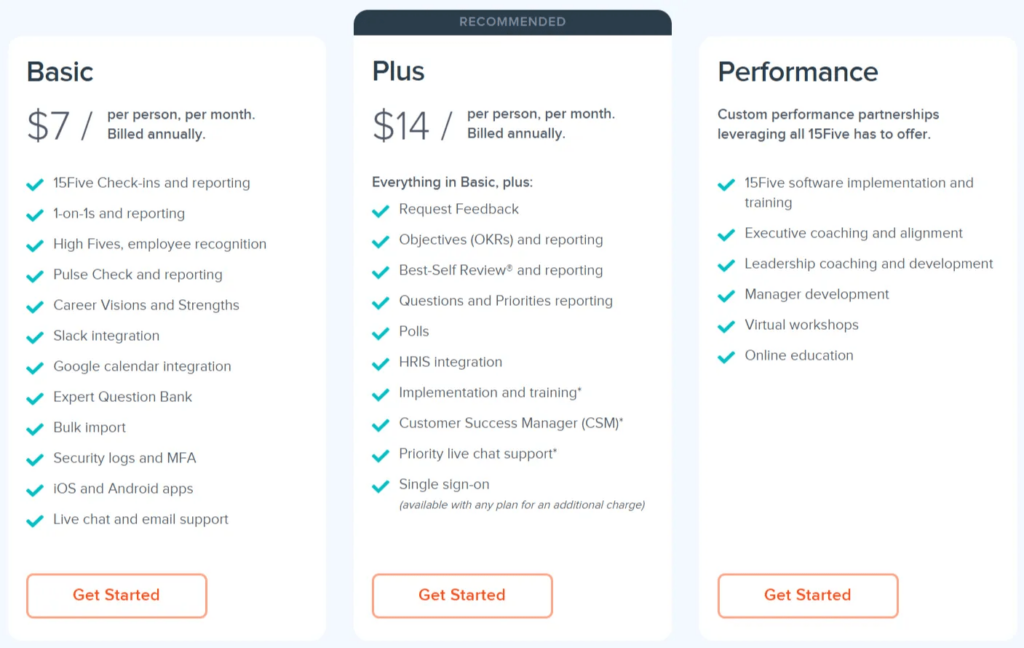
Task: Click the checkmark next to Expert Question Bank
Action: [x=35, y=398]
